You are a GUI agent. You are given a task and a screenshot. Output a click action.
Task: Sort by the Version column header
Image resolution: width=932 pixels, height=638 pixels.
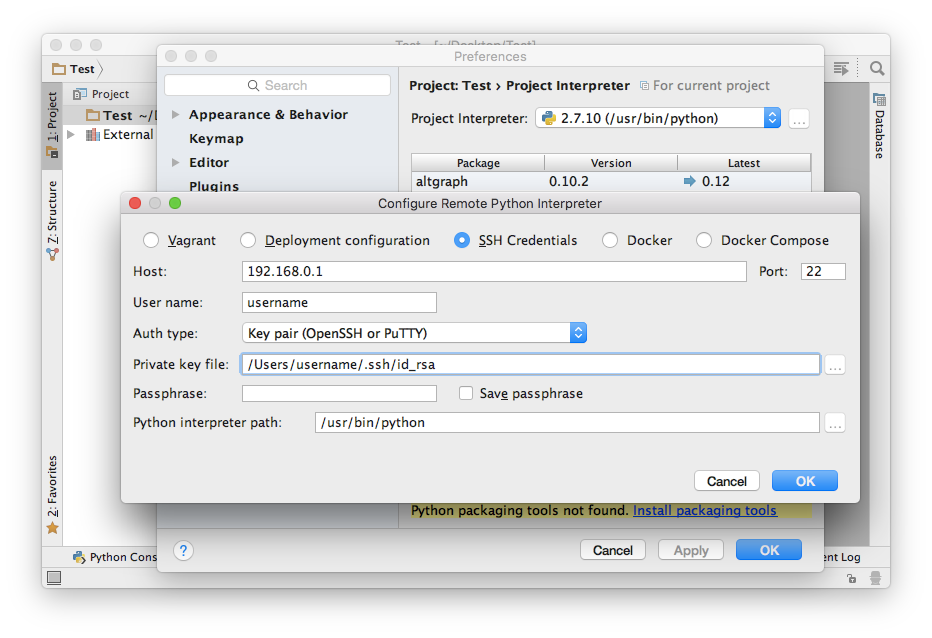click(x=611, y=163)
